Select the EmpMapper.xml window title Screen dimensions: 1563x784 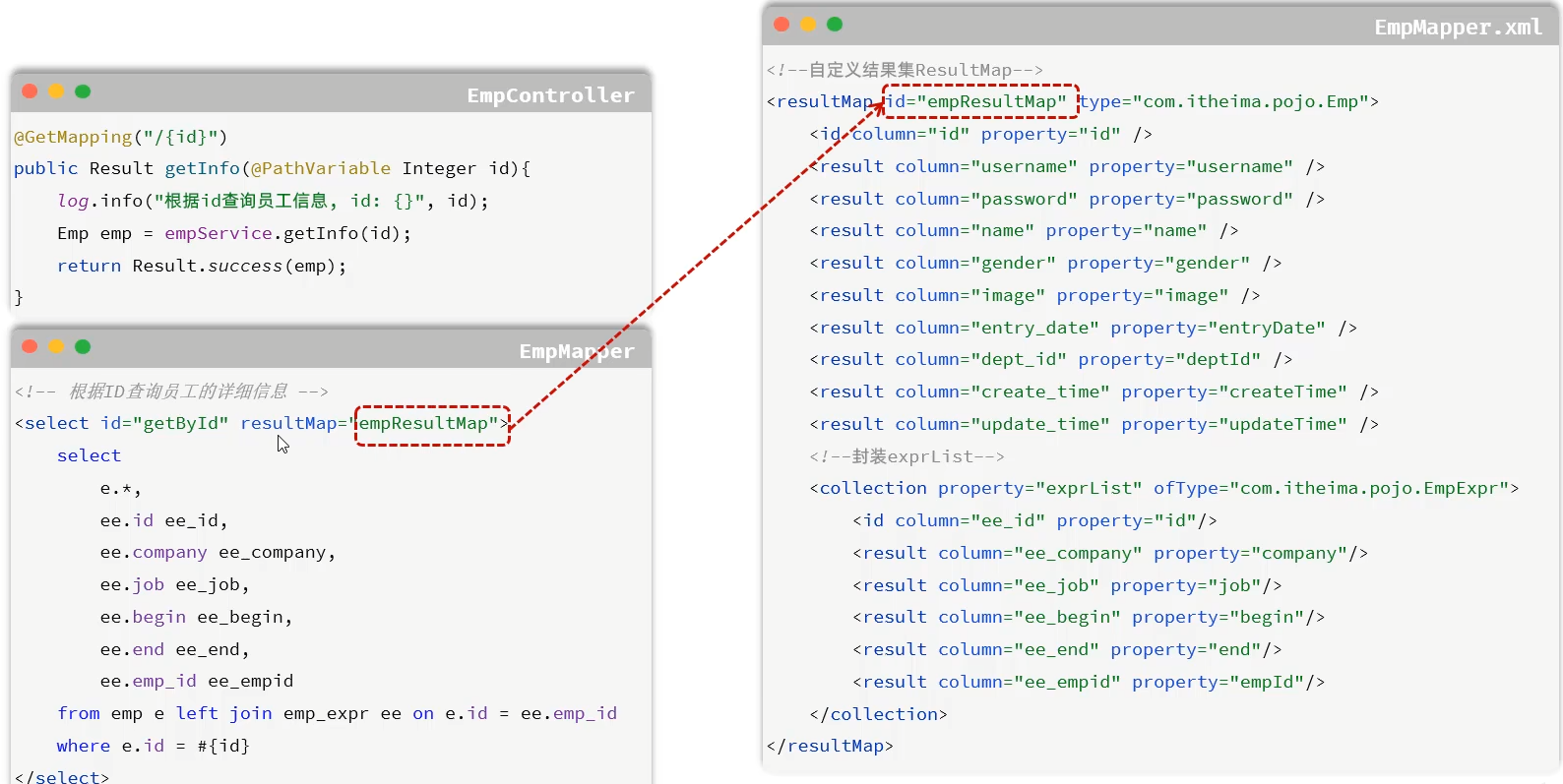click(x=1458, y=28)
